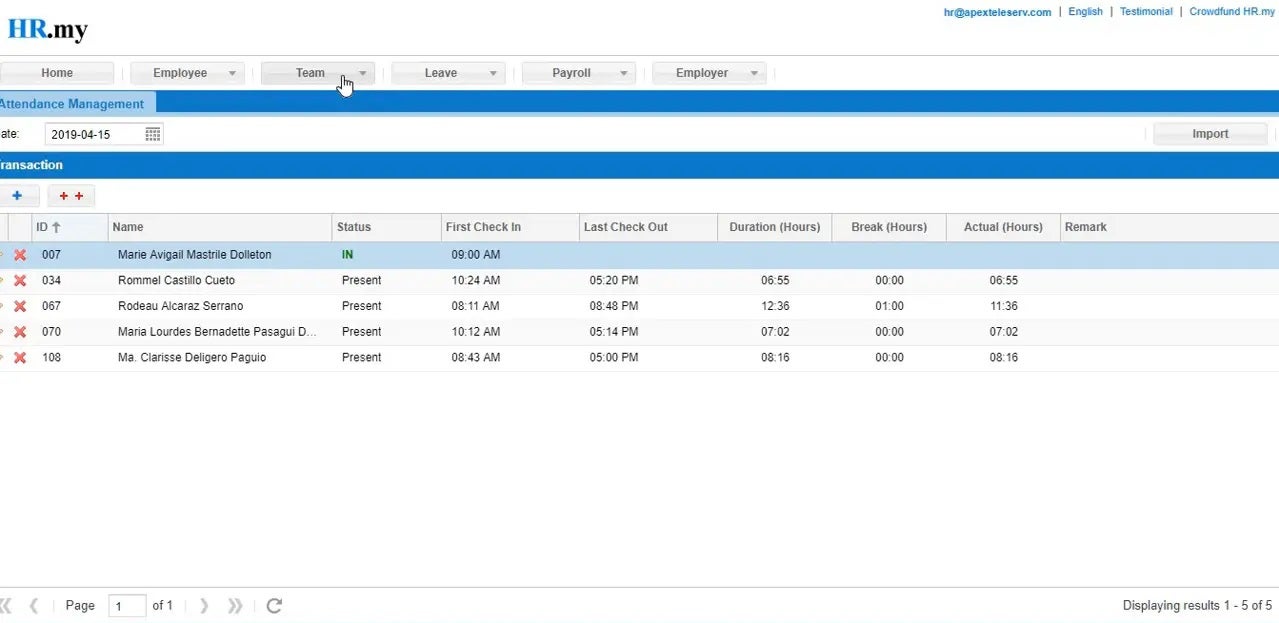The width and height of the screenshot is (1279, 623).
Task: Open the calendar date picker icon
Action: click(152, 133)
